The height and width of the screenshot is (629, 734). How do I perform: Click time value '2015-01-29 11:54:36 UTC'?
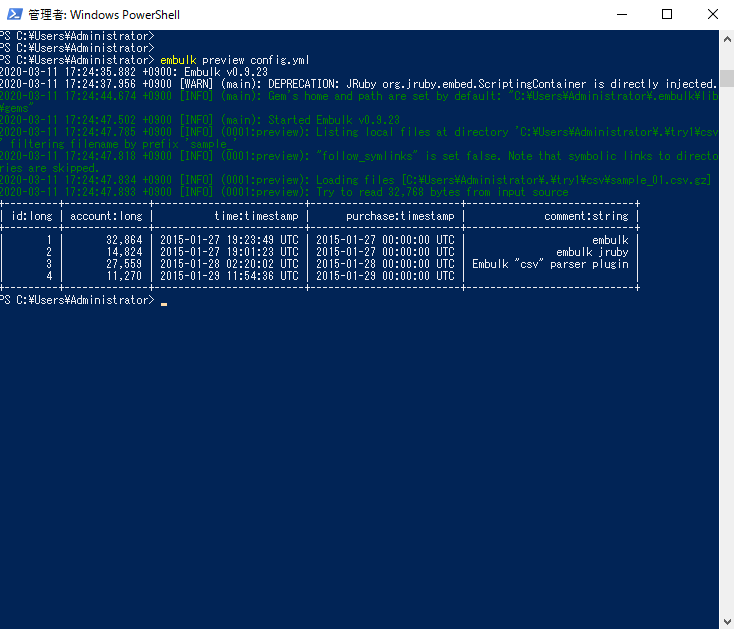(229, 276)
